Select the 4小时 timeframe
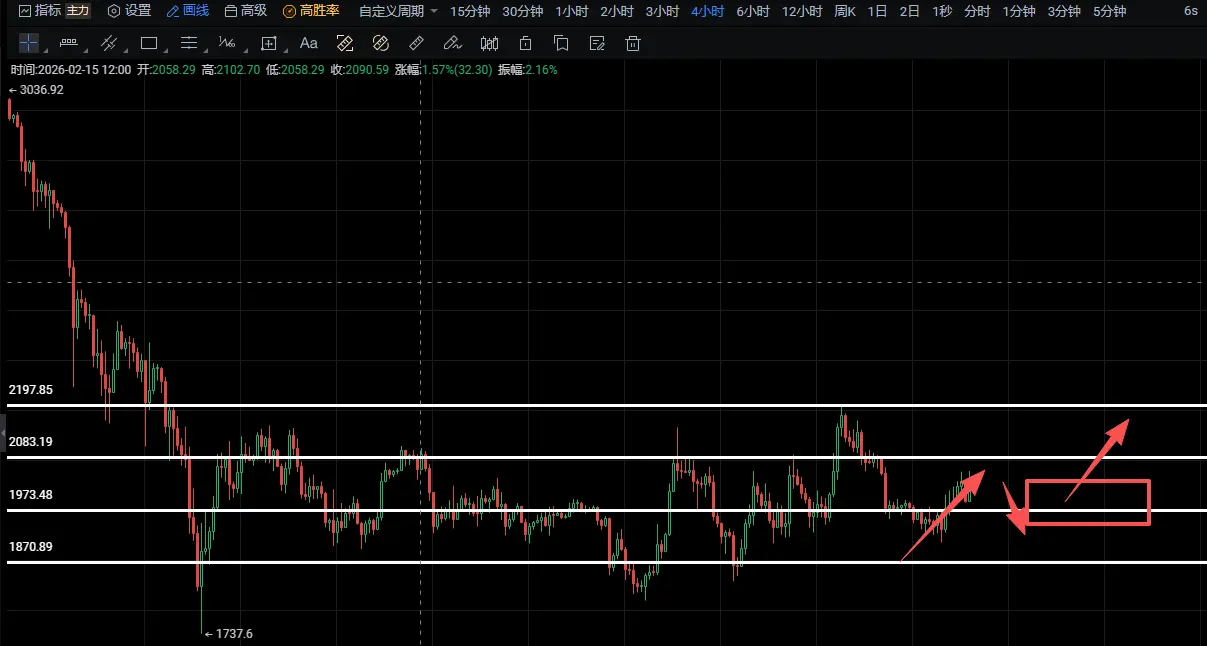The image size is (1207, 646). 707,11
